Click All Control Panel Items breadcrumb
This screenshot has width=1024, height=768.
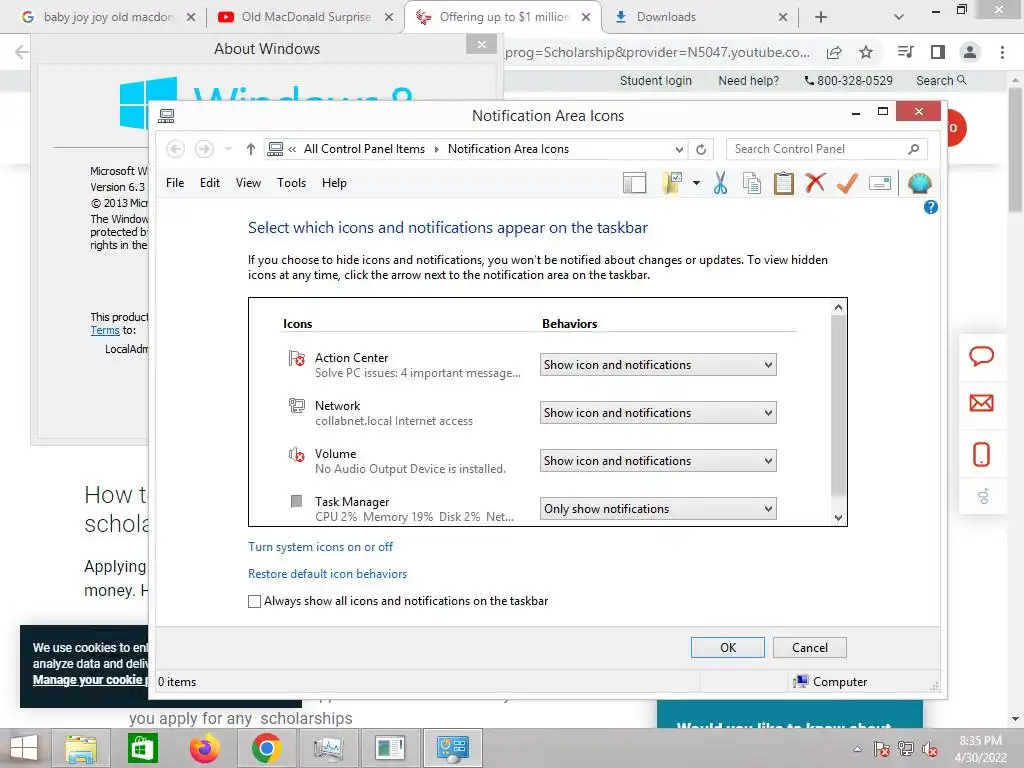pyautogui.click(x=364, y=150)
